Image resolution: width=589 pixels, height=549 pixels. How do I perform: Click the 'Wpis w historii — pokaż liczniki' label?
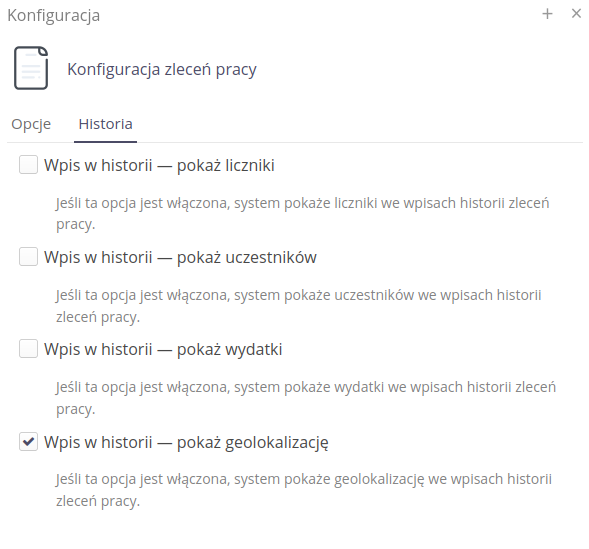(x=159, y=166)
